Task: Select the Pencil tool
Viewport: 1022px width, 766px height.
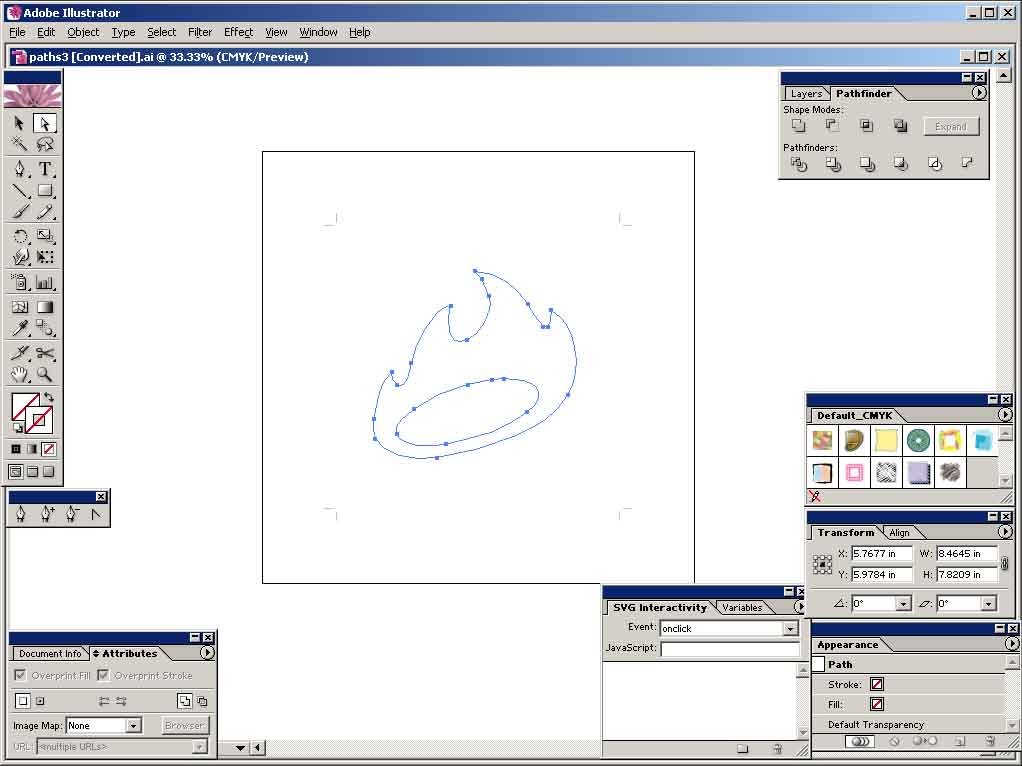Action: pyautogui.click(x=44, y=211)
